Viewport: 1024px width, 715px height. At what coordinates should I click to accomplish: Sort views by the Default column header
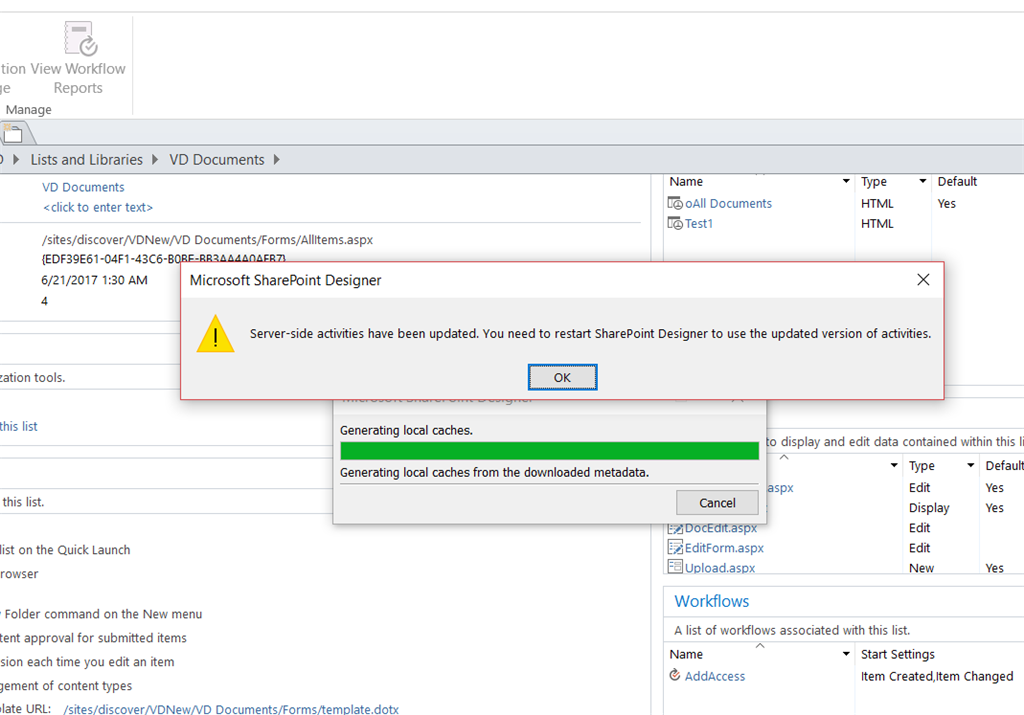pyautogui.click(x=957, y=182)
